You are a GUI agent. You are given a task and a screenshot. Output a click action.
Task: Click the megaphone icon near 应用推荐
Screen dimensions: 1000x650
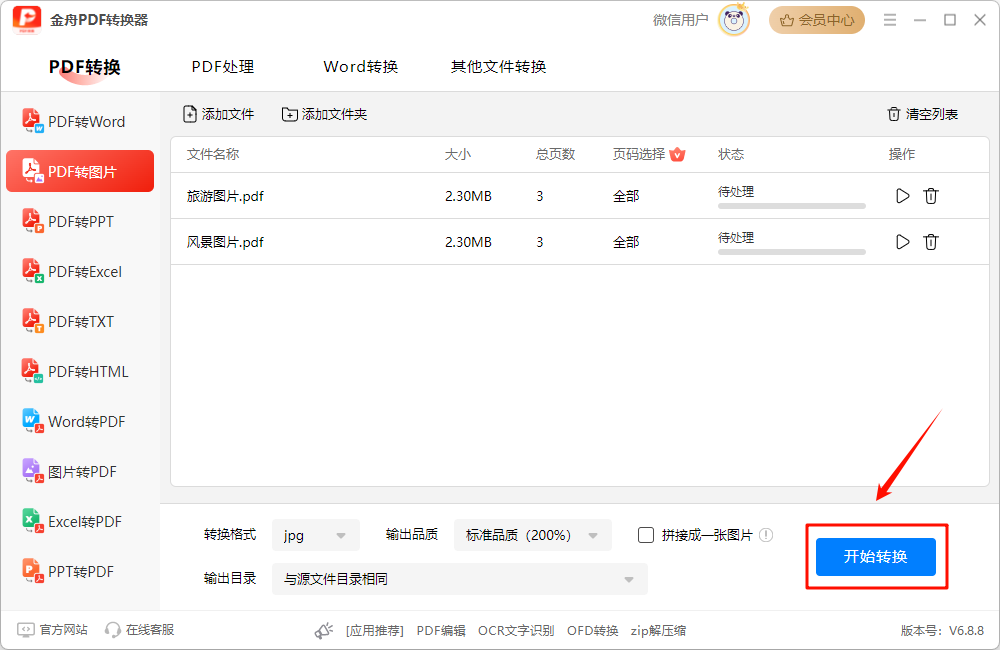click(324, 630)
